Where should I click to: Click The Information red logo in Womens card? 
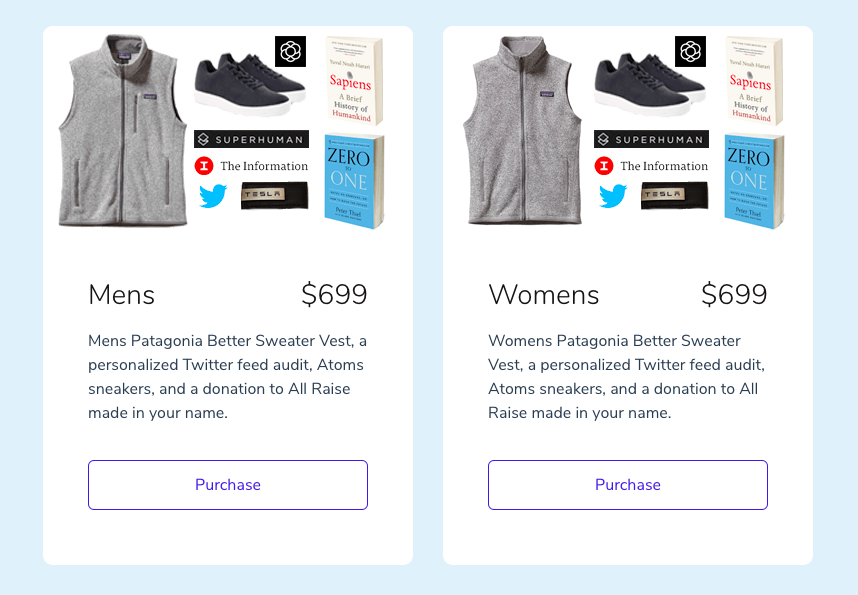[604, 166]
